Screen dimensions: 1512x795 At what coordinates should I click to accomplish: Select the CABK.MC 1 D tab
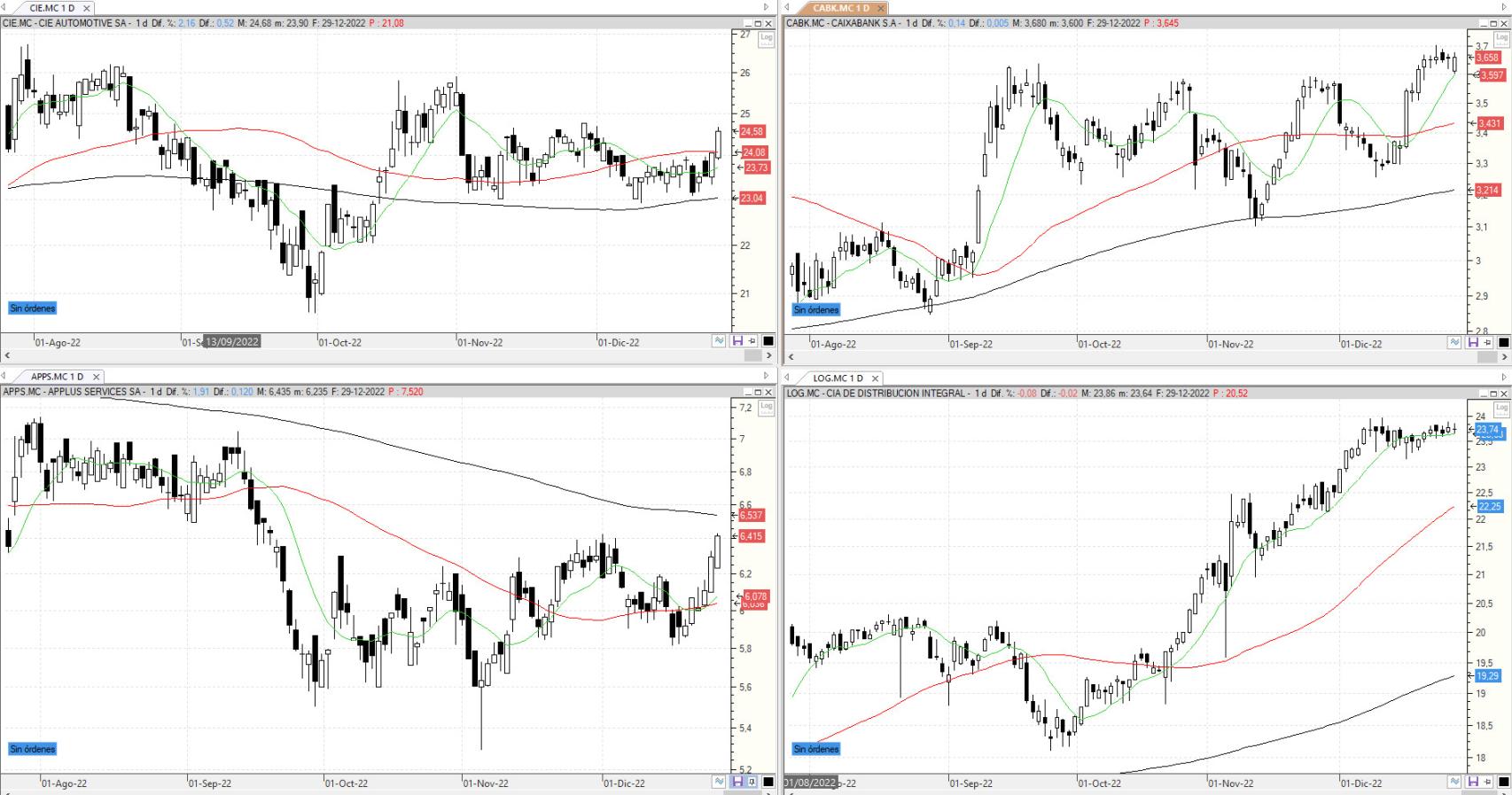pos(841,8)
